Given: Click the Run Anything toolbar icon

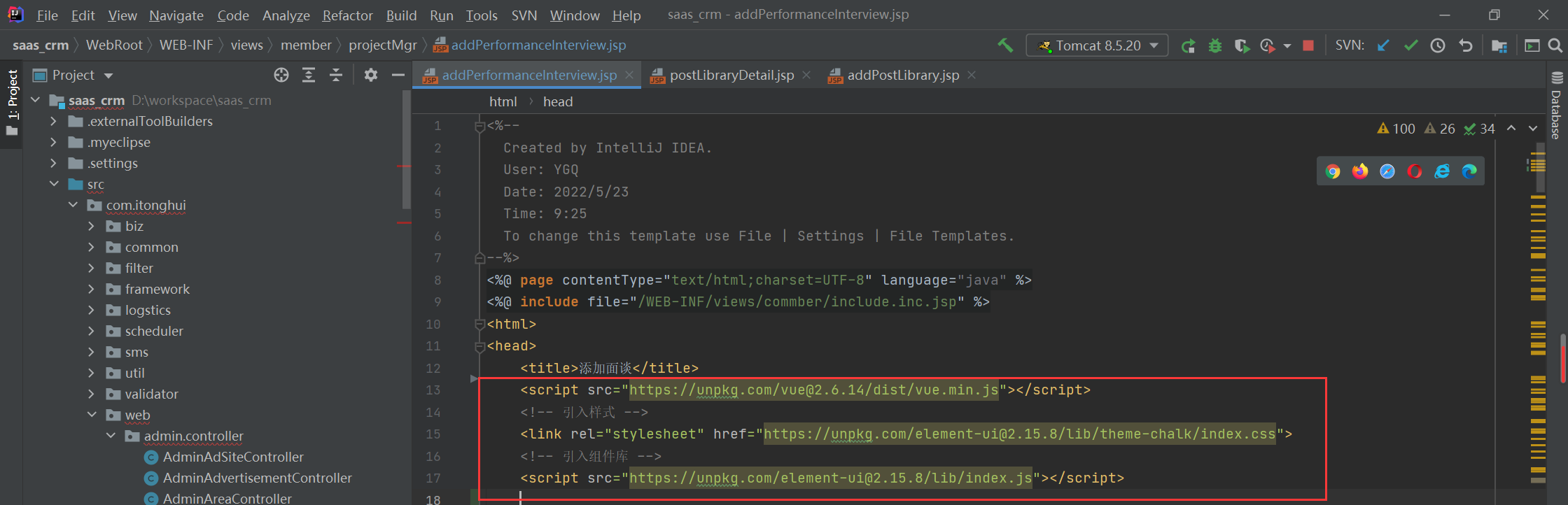Looking at the screenshot, I should coord(1532,45).
